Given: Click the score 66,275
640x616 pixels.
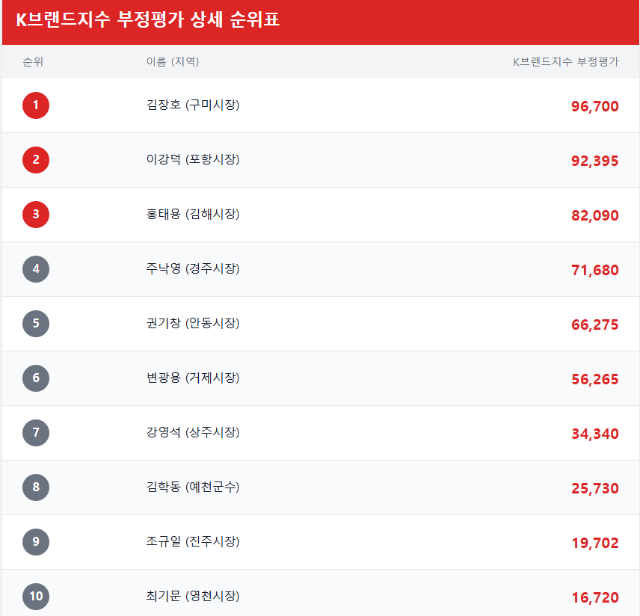Looking at the screenshot, I should click(x=595, y=325).
